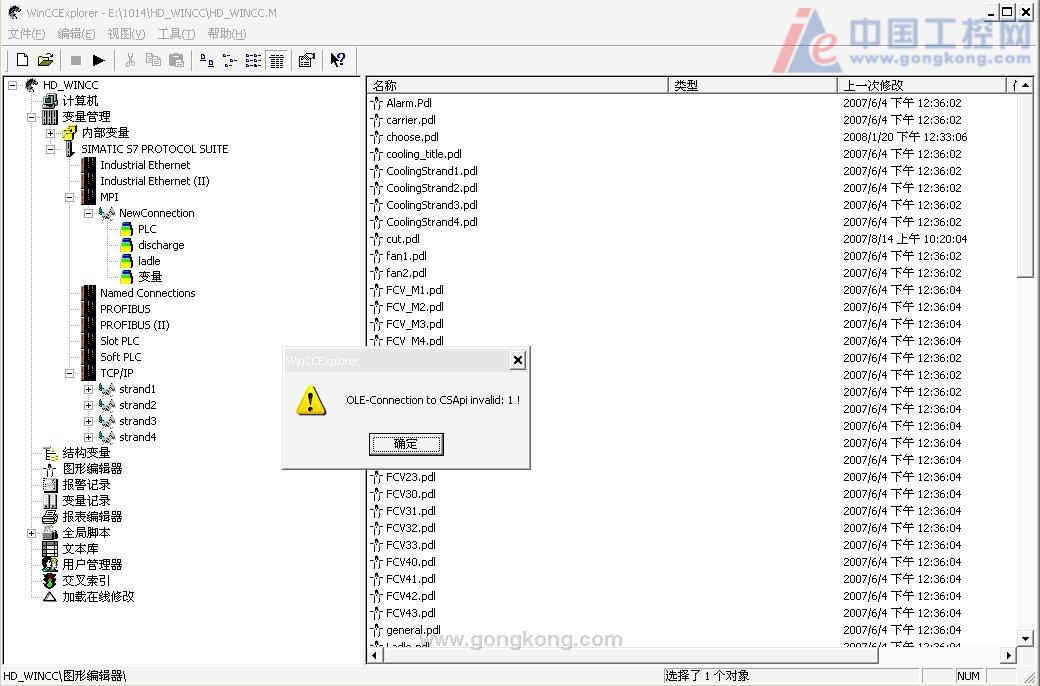Select the PROFIBUS (II) channel unit
The width and height of the screenshot is (1040, 686).
point(135,325)
